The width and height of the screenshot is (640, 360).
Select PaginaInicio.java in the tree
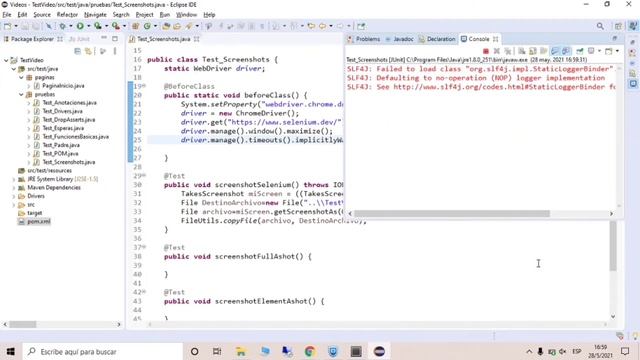[x=63, y=86]
